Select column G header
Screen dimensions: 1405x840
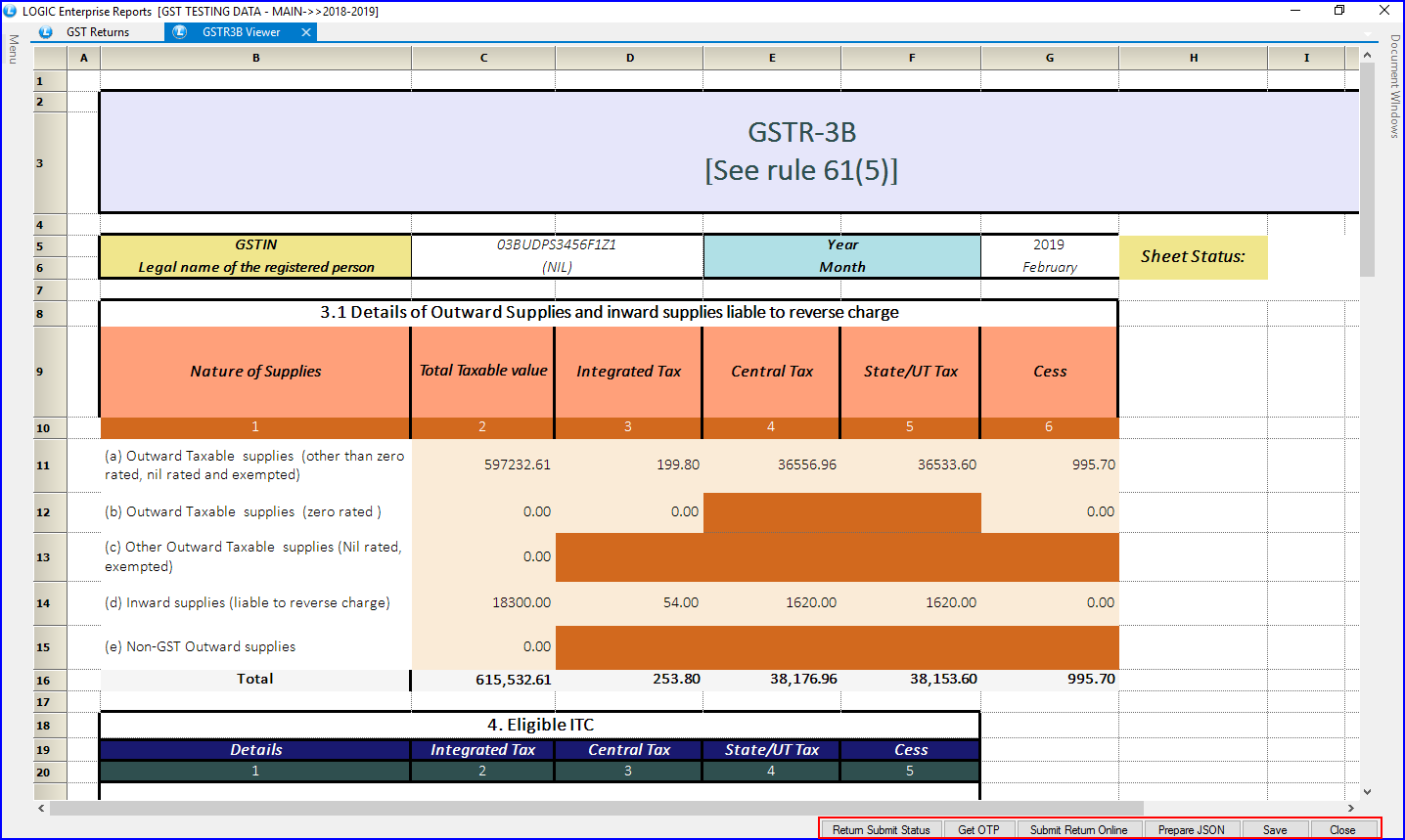click(1050, 58)
